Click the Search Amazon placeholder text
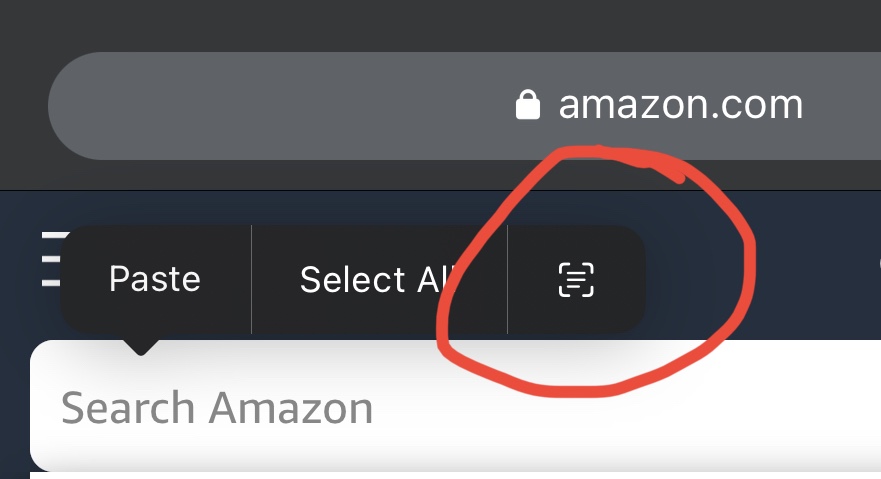This screenshot has width=881, height=479. pos(217,408)
